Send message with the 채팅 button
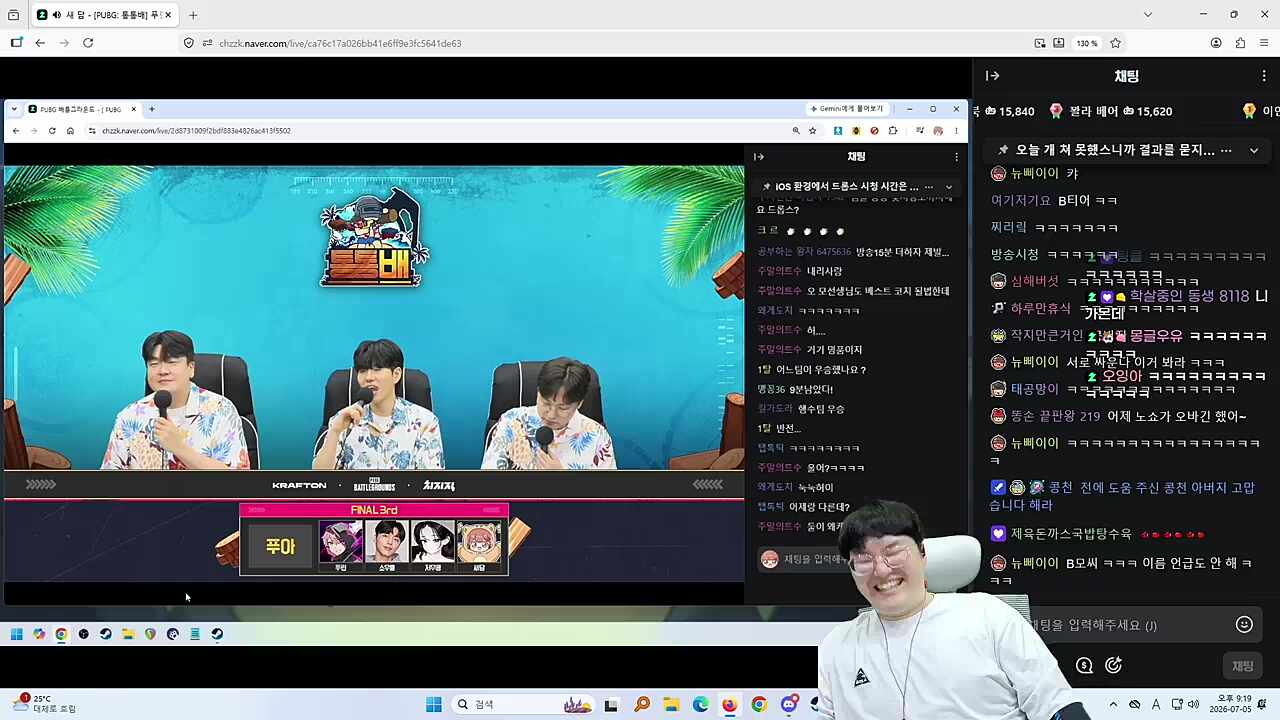This screenshot has height=720, width=1280. coord(1242,666)
